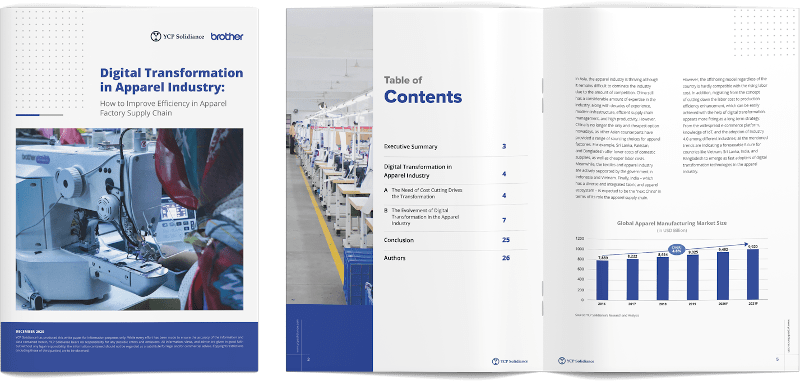The height and width of the screenshot is (381, 800).
Task: Click page number 26 beside Authors
Action: (x=506, y=258)
